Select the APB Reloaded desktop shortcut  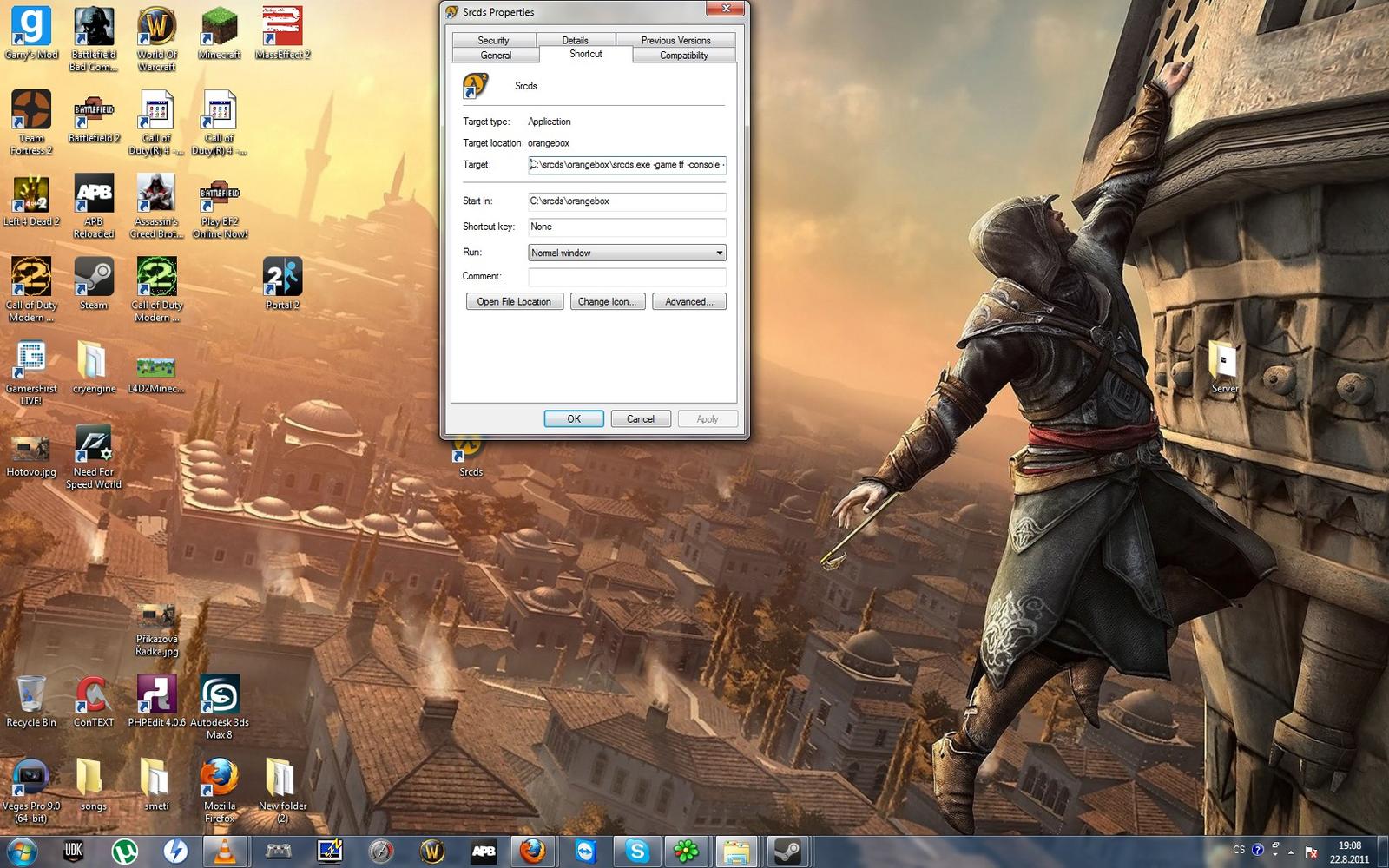pyautogui.click(x=94, y=206)
